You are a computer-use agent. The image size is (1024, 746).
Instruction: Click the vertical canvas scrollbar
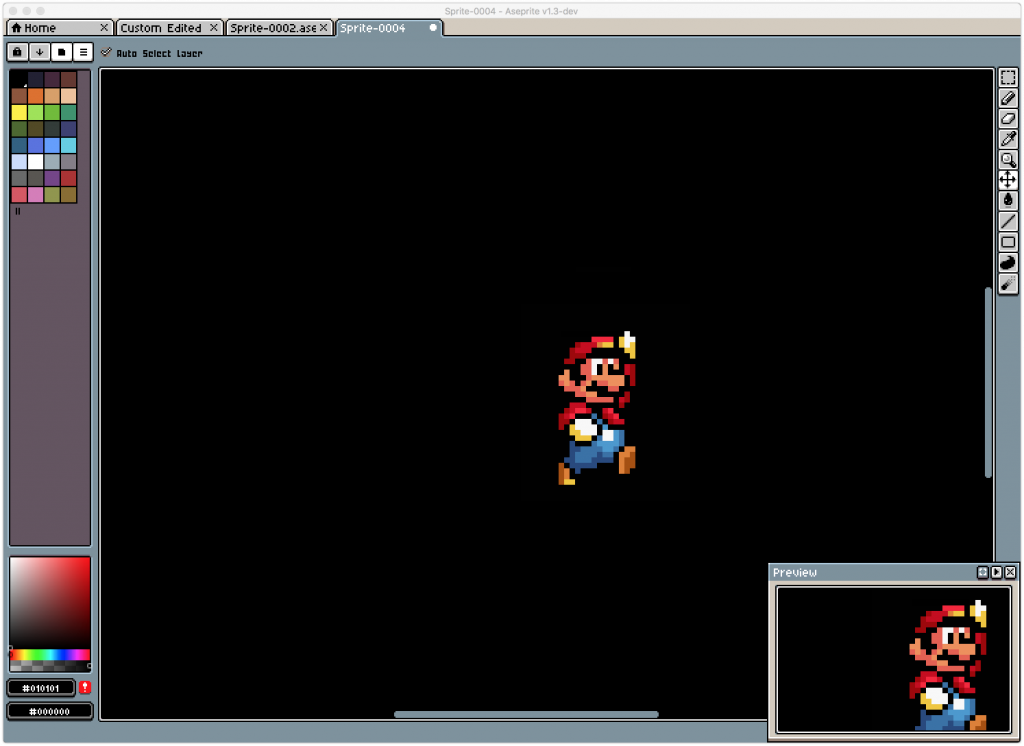click(x=987, y=383)
